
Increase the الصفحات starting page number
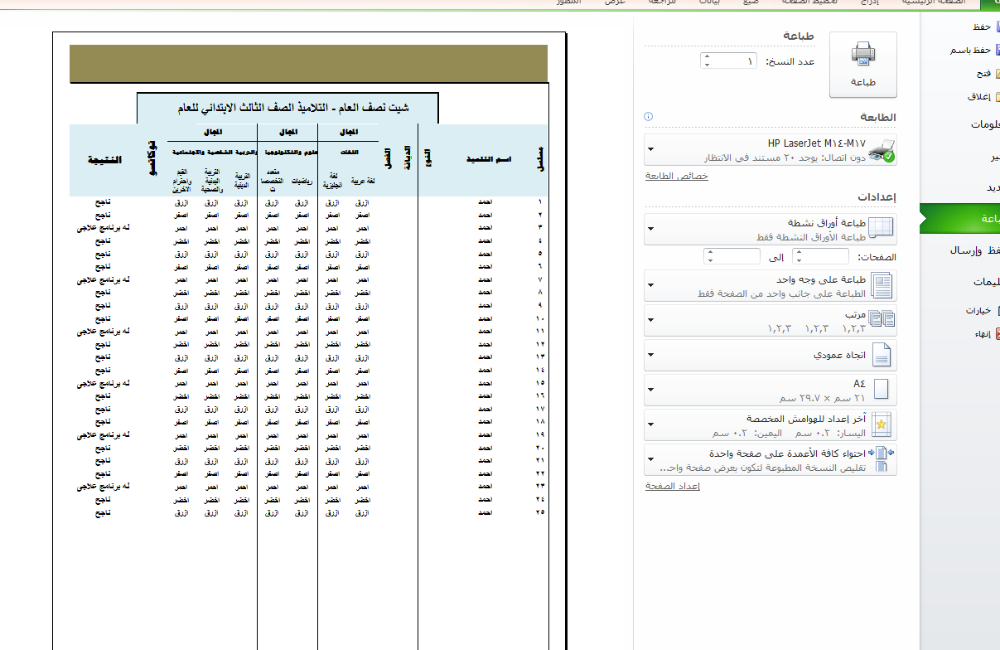coord(798,253)
